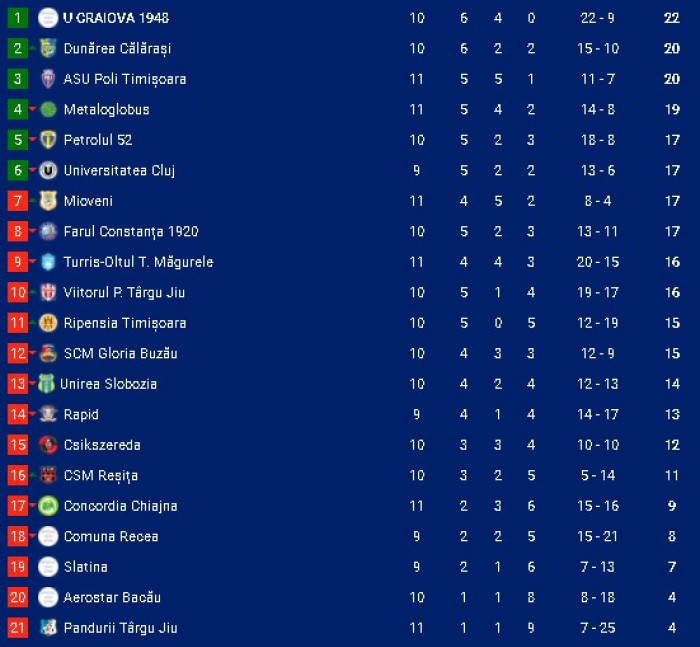Click the red rank 21 badge

click(x=18, y=628)
